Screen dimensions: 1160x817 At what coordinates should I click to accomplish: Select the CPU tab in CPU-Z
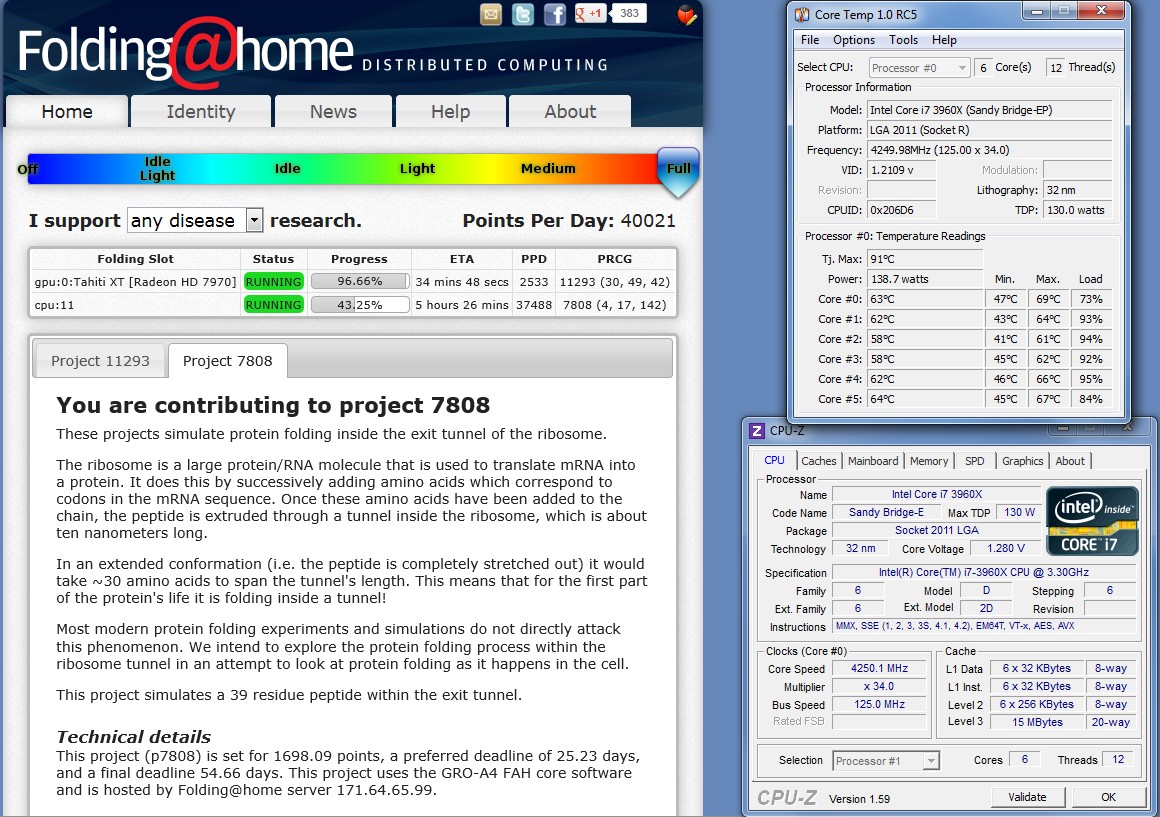pyautogui.click(x=774, y=460)
